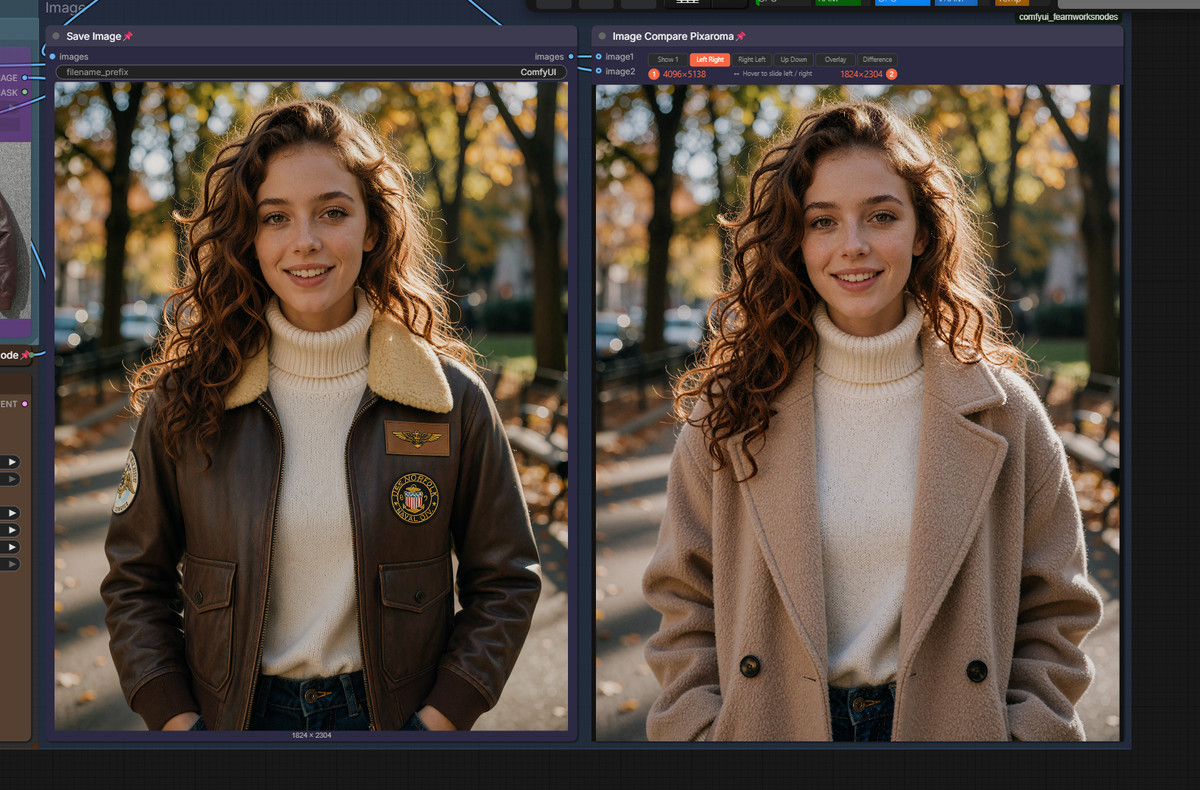Switch to Right Left compare mode
This screenshot has height=790, width=1200.
[x=752, y=60]
